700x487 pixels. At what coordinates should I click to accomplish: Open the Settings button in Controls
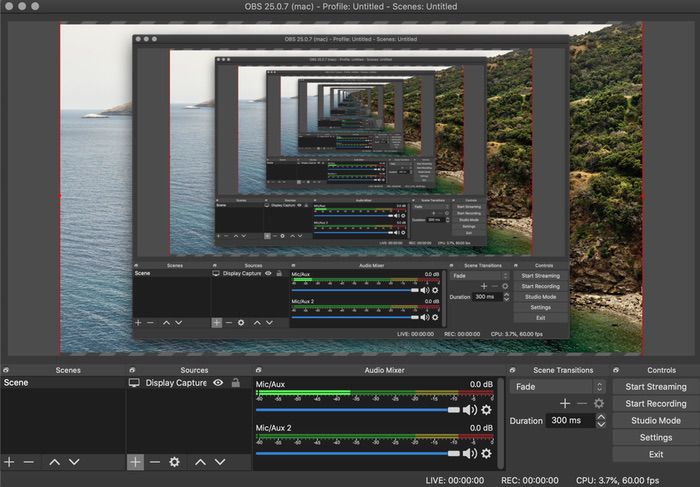(x=656, y=437)
